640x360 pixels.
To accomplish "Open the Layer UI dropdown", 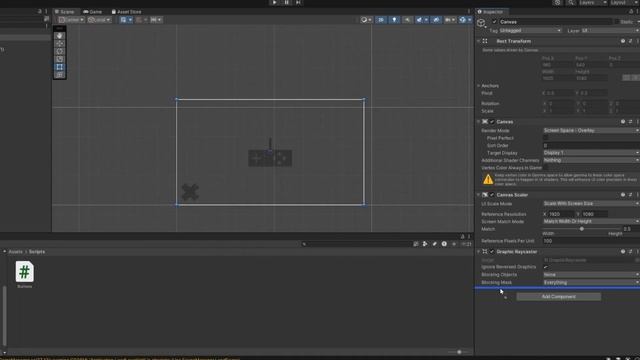I will 610,31.
